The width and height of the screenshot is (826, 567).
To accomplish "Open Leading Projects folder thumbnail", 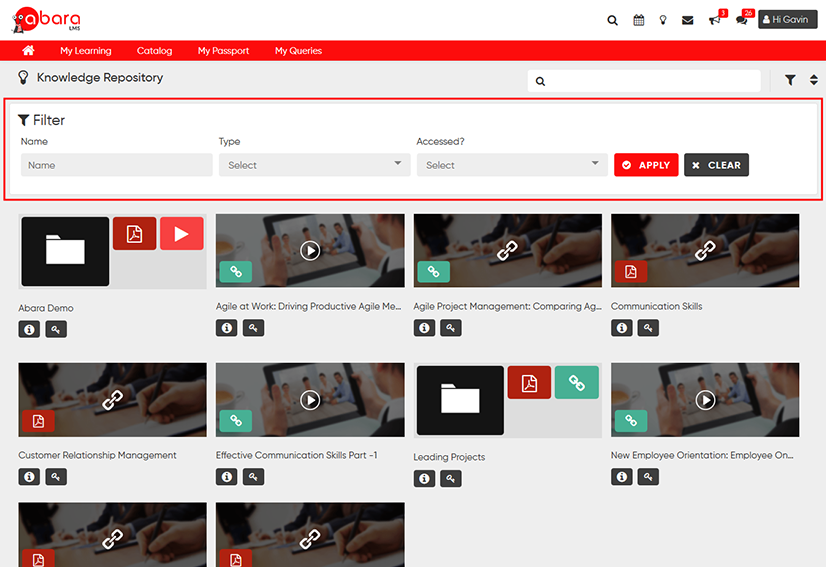I will 460,400.
